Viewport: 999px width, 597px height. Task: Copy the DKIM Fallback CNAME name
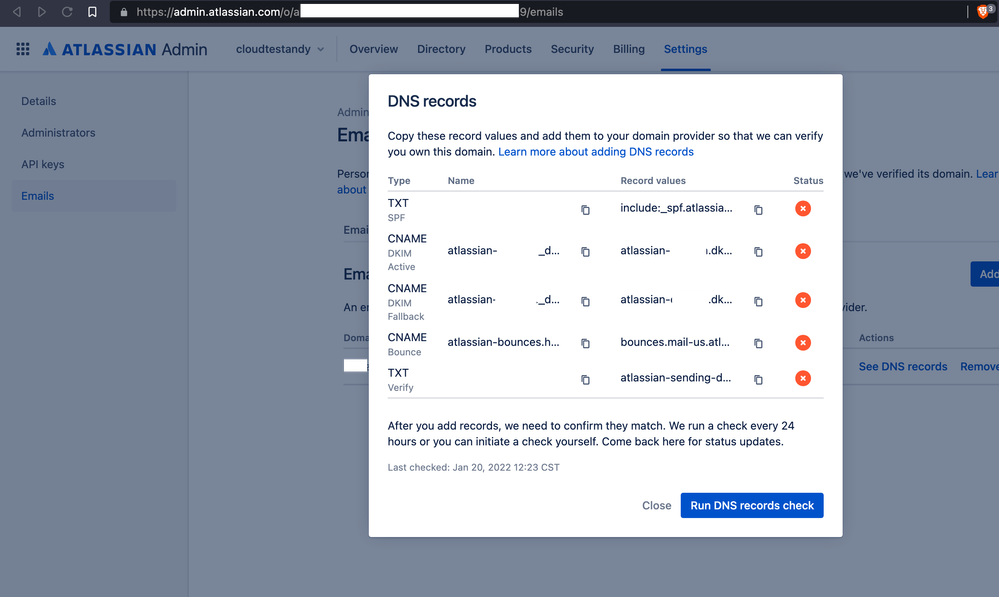tap(585, 301)
